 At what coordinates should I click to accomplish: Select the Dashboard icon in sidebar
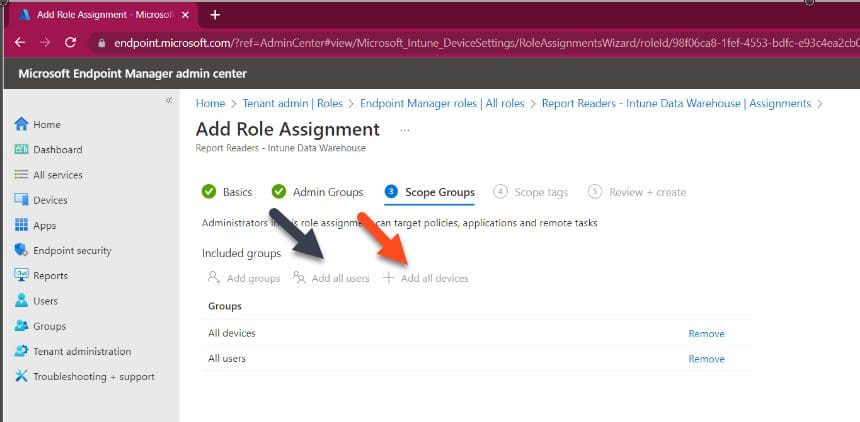(x=21, y=149)
